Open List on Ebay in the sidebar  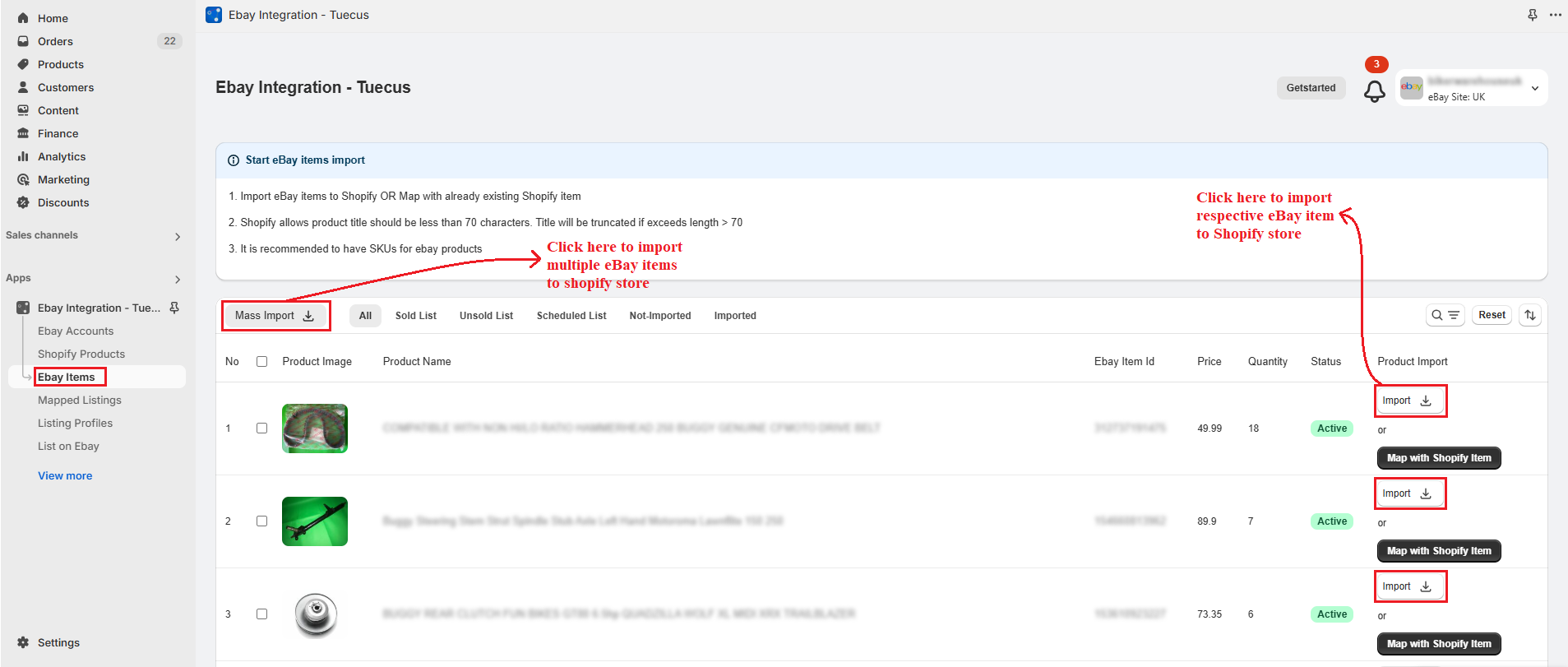[x=68, y=446]
